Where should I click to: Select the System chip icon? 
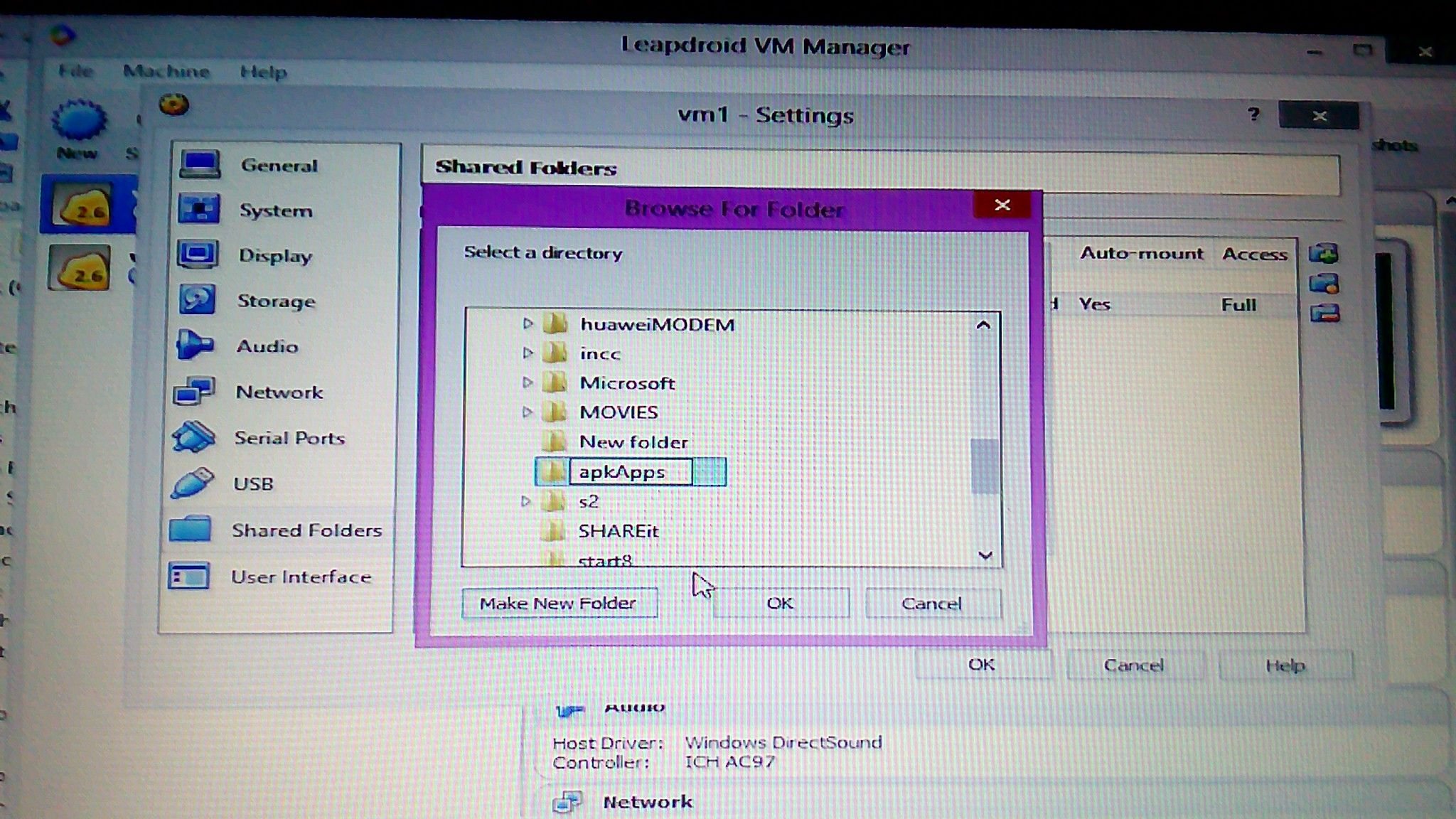198,210
